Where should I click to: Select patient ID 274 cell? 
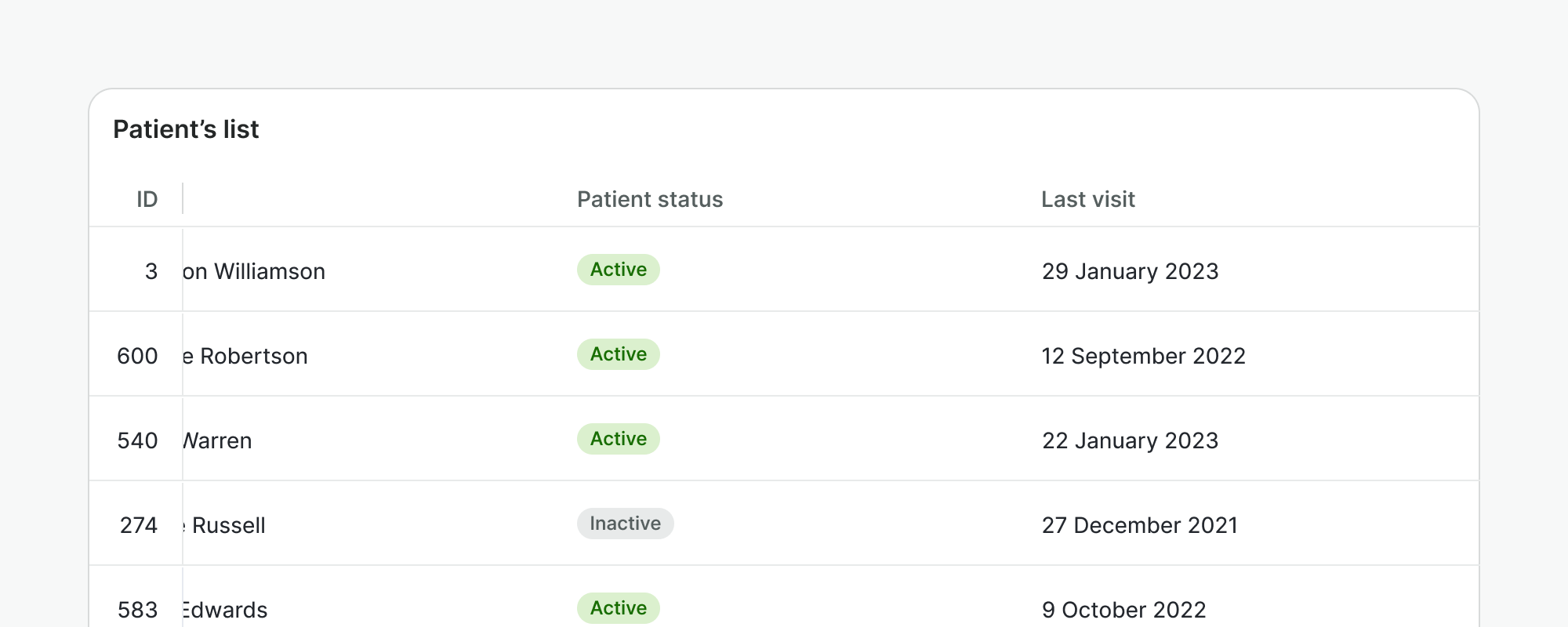tap(139, 525)
